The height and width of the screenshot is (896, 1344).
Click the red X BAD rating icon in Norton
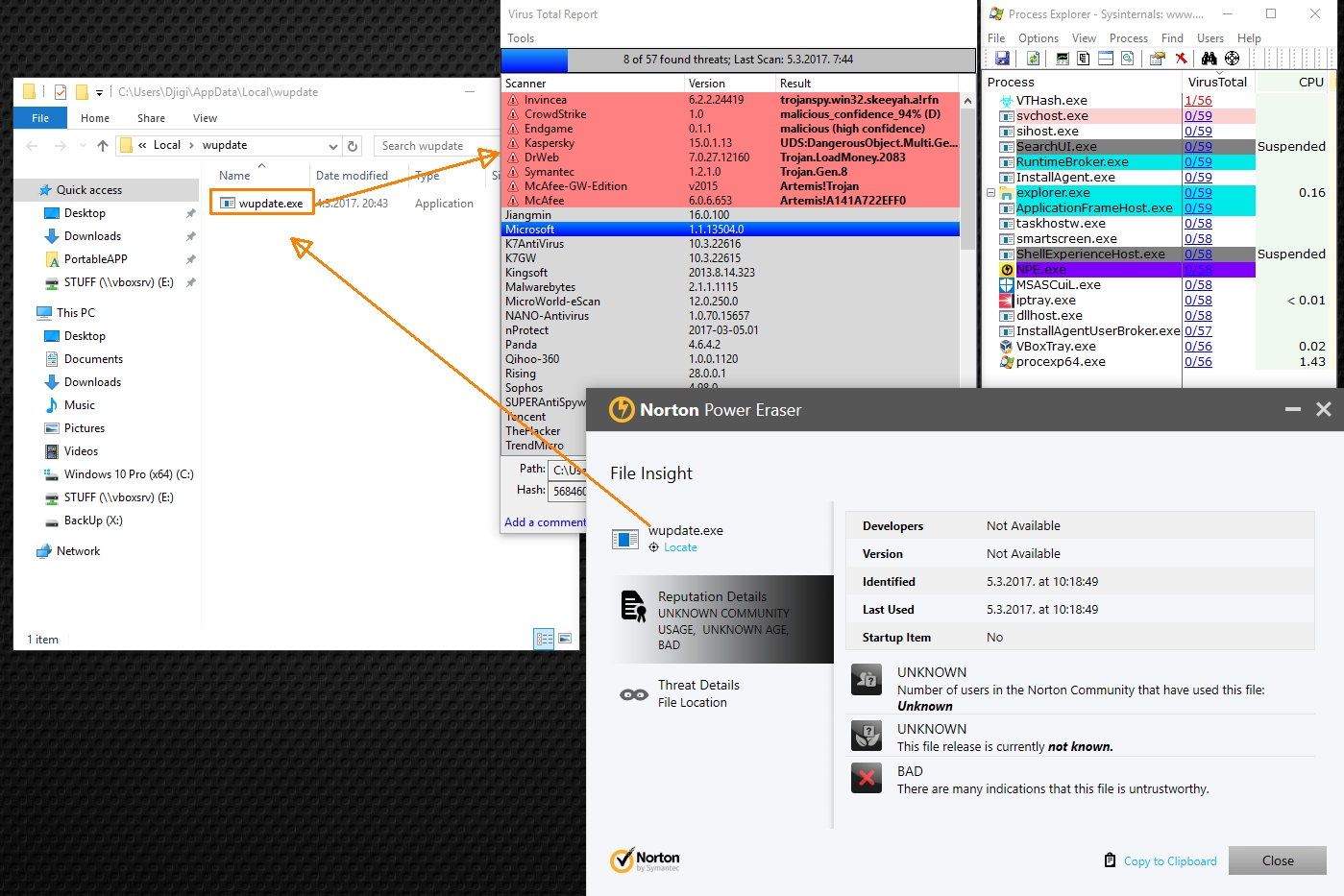[x=867, y=778]
